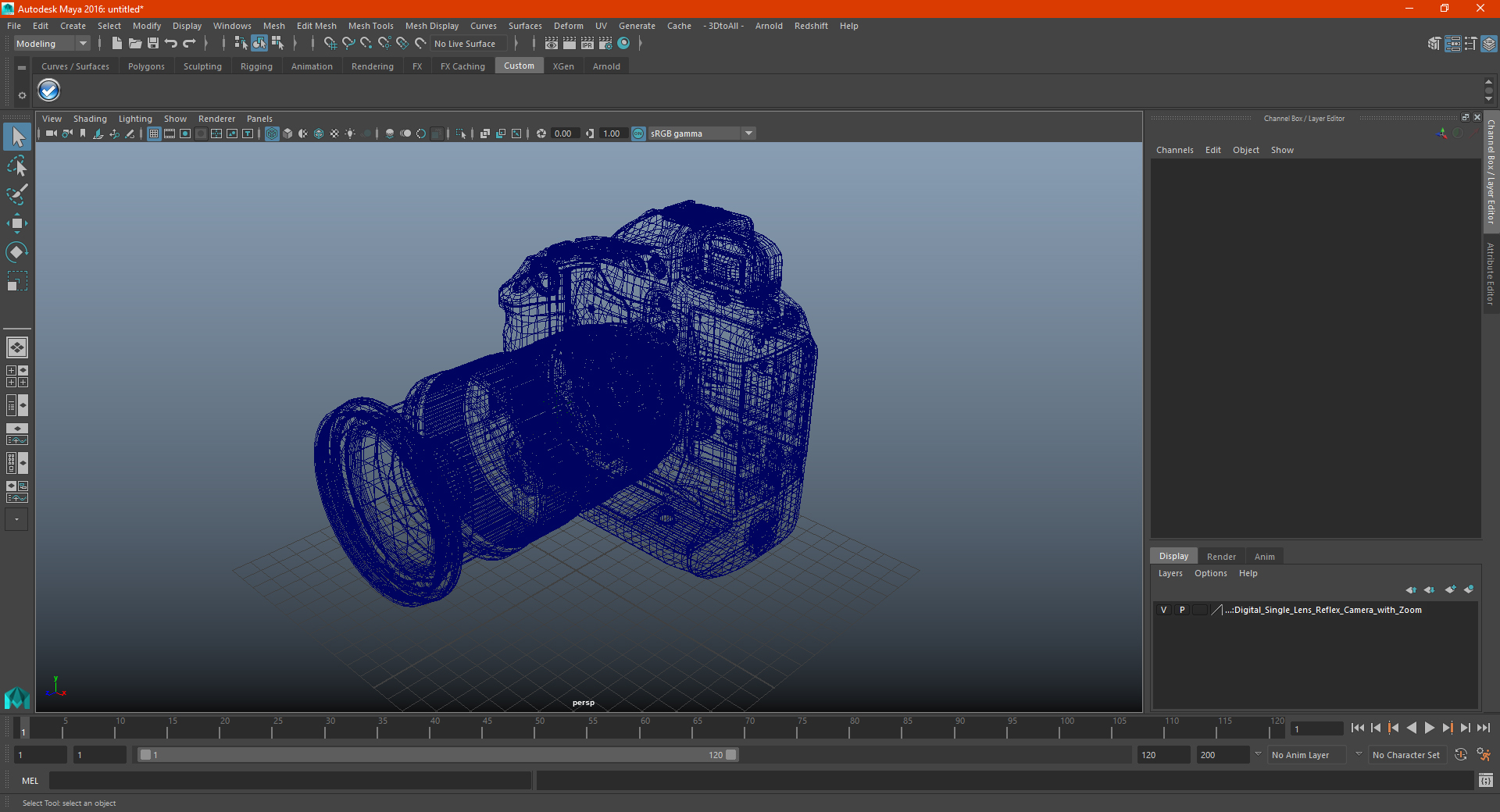Click the No Live Surface field
This screenshot has height=812, width=1500.
[470, 44]
